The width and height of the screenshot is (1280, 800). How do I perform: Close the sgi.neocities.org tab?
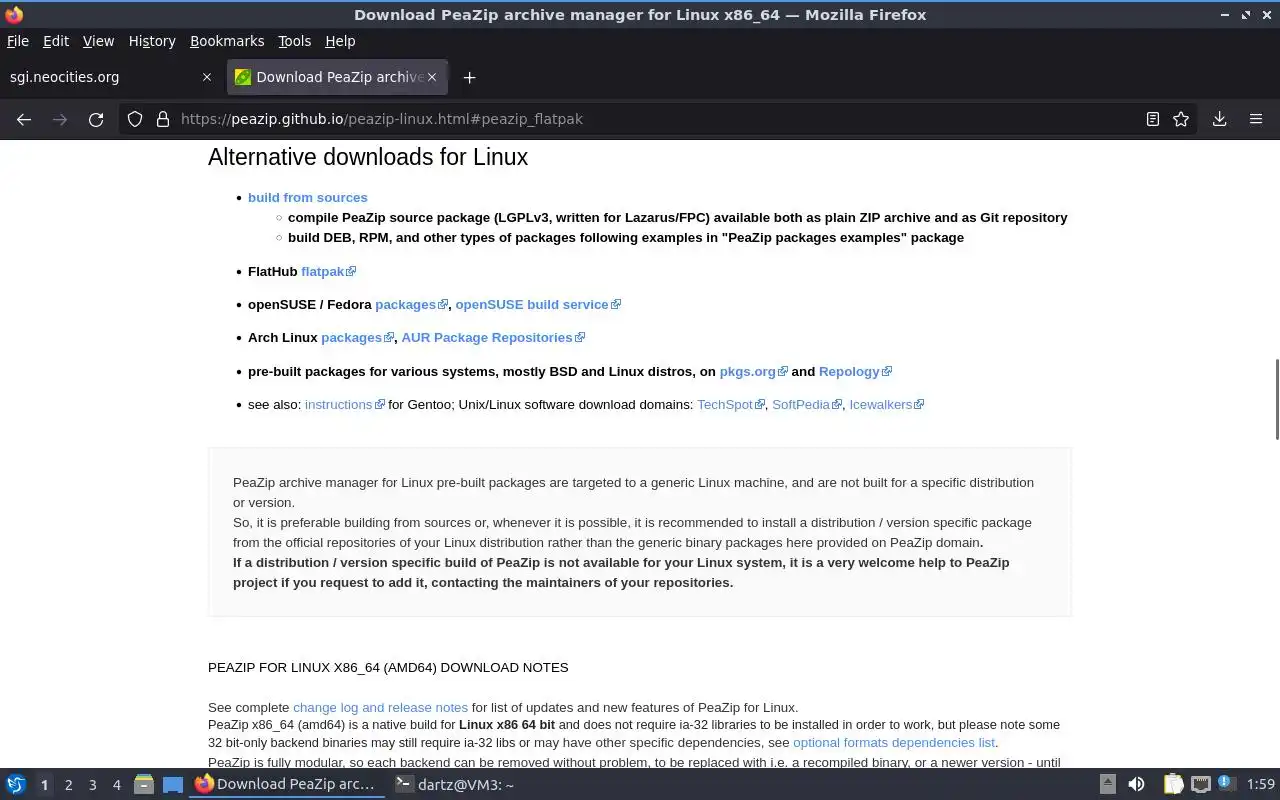[x=207, y=77]
